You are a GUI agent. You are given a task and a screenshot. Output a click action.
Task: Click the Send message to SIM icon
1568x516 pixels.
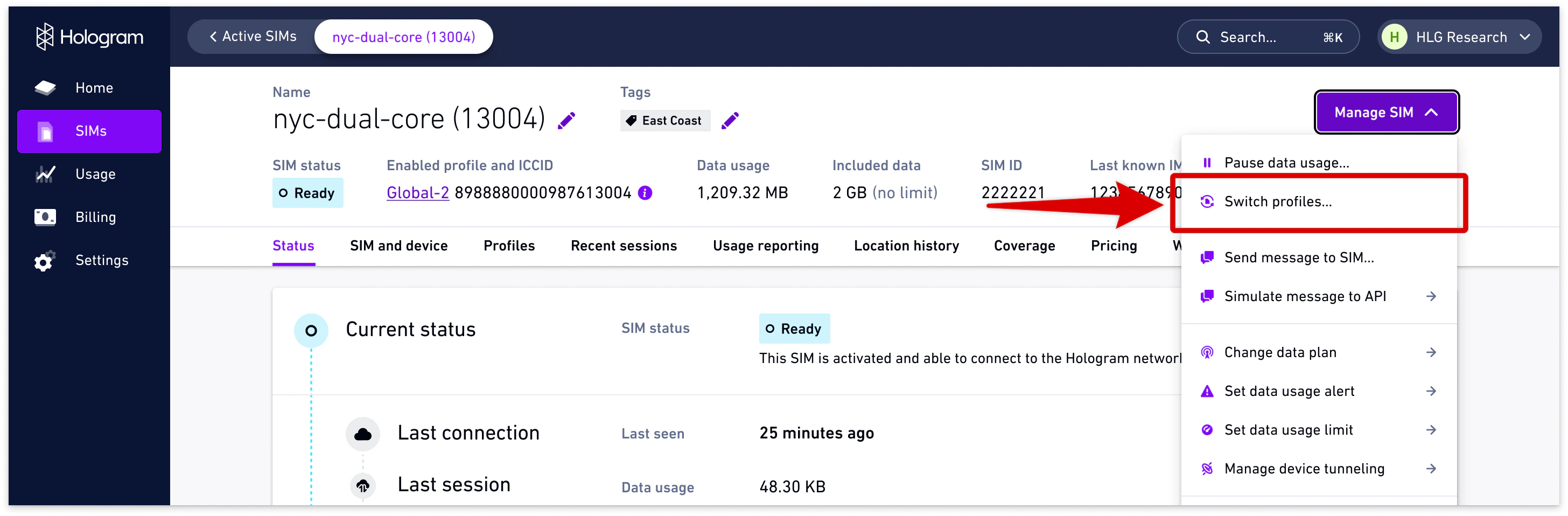1207,257
